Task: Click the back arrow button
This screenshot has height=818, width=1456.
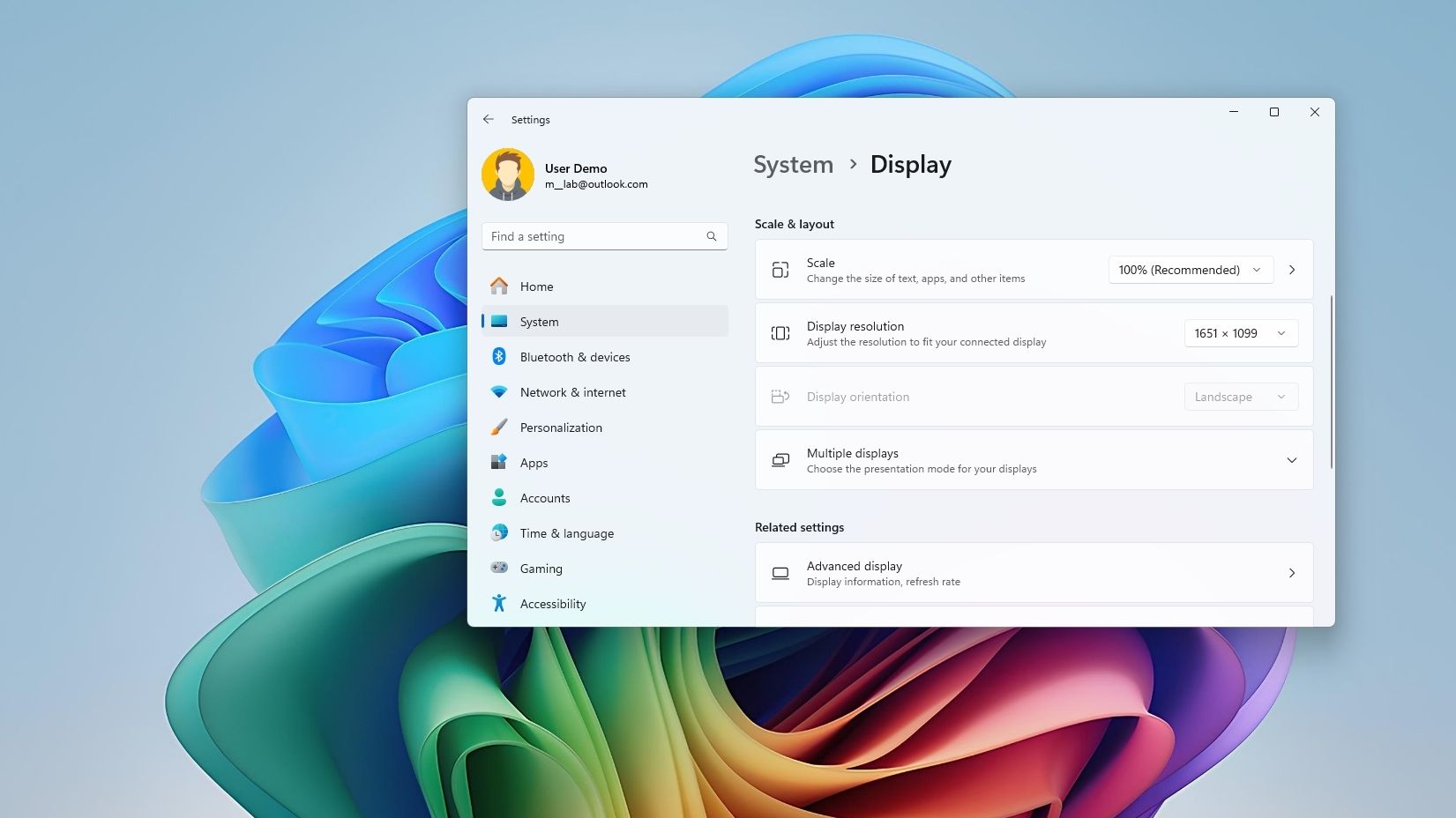Action: tap(488, 119)
